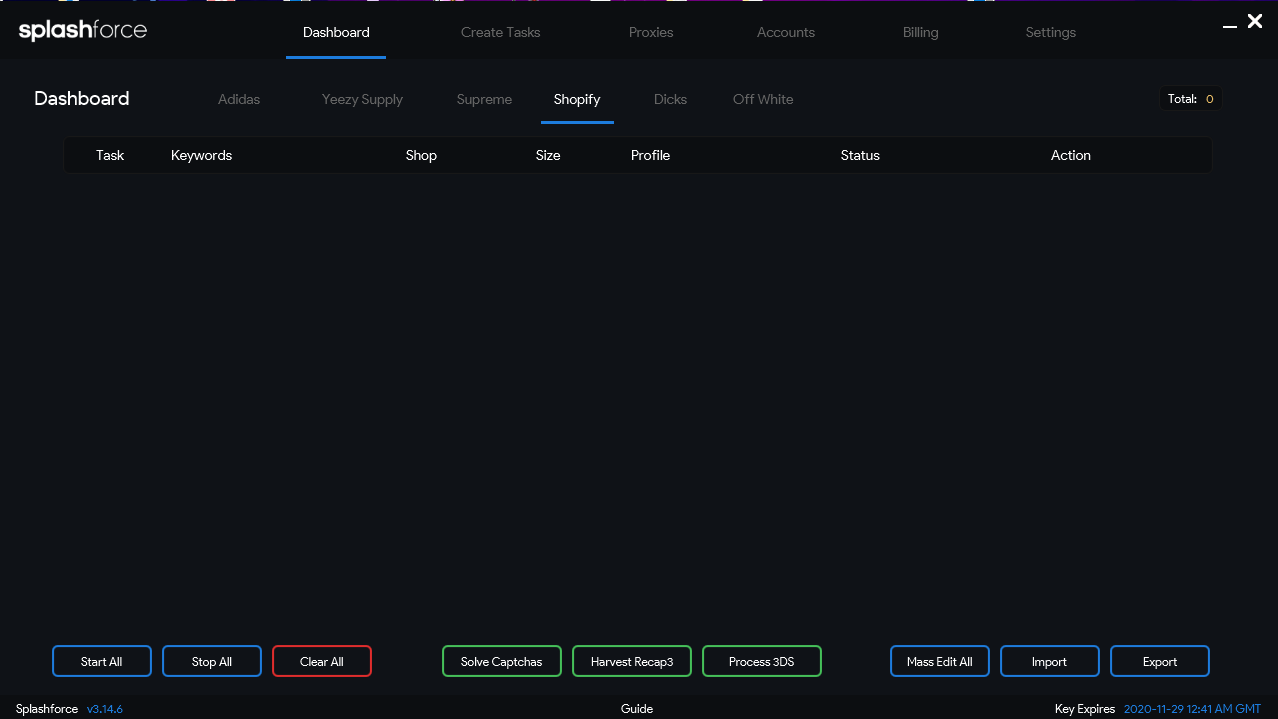Go to the Accounts tab

785,32
